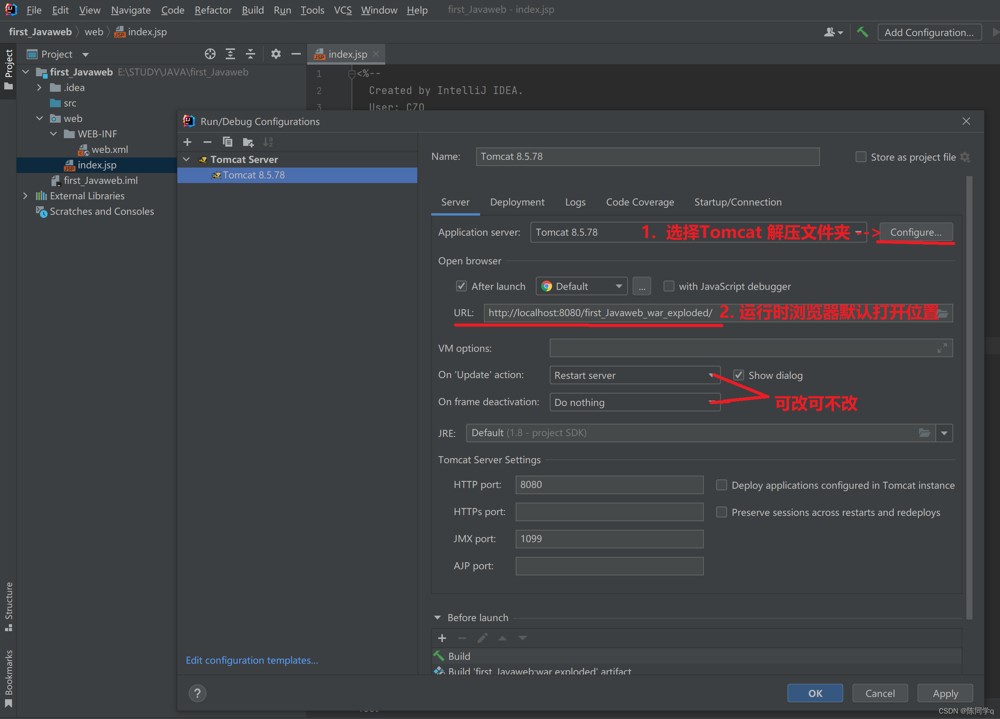Open Project panel gear options
Screen dimensions: 1000x719
coord(276,54)
